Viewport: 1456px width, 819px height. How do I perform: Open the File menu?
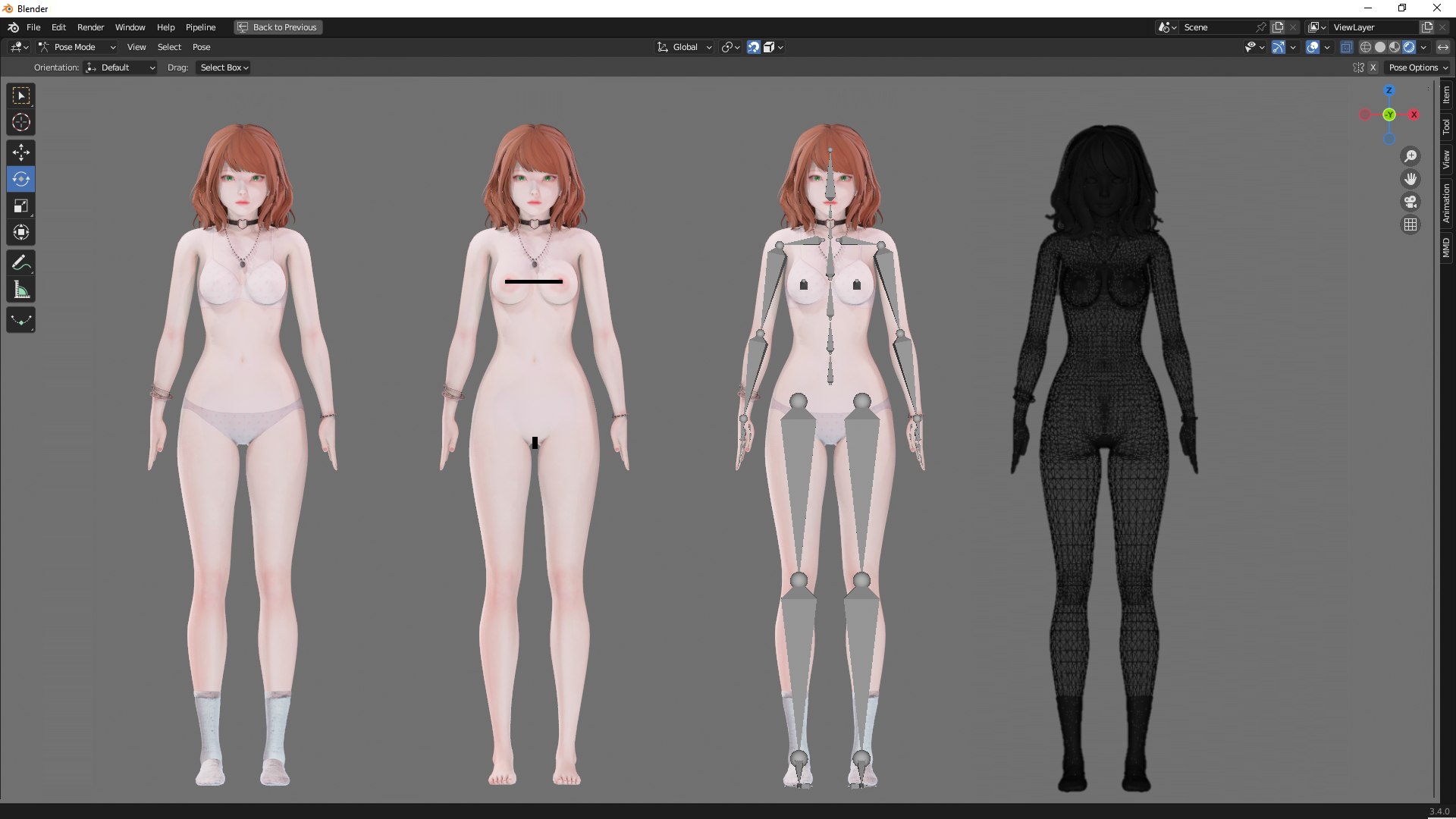click(x=33, y=27)
